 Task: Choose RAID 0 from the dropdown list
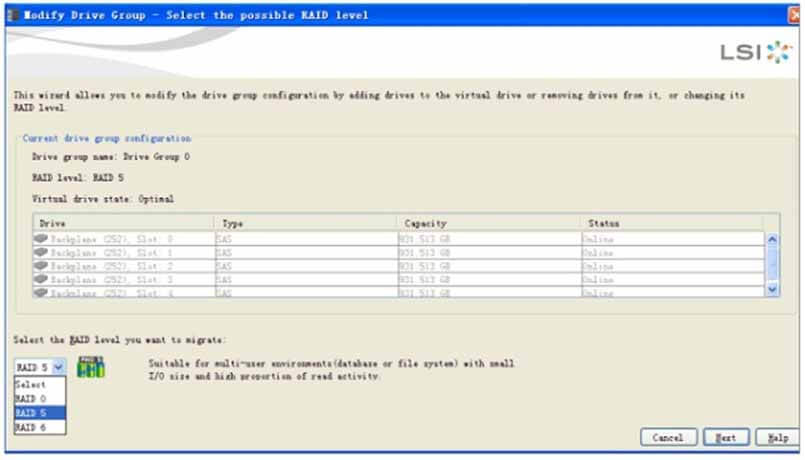click(x=30, y=398)
